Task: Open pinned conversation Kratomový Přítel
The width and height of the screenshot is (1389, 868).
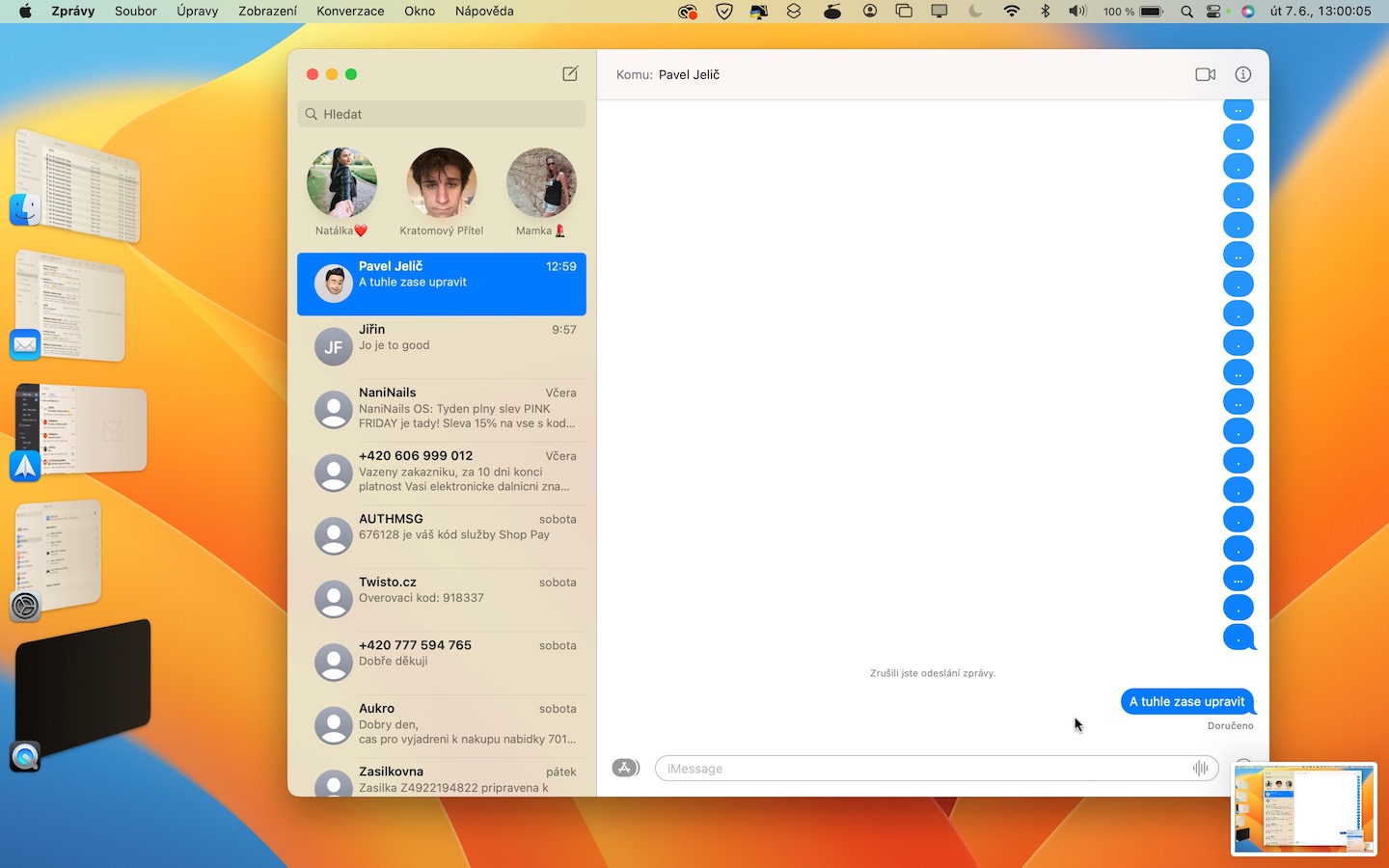Action: click(x=442, y=192)
